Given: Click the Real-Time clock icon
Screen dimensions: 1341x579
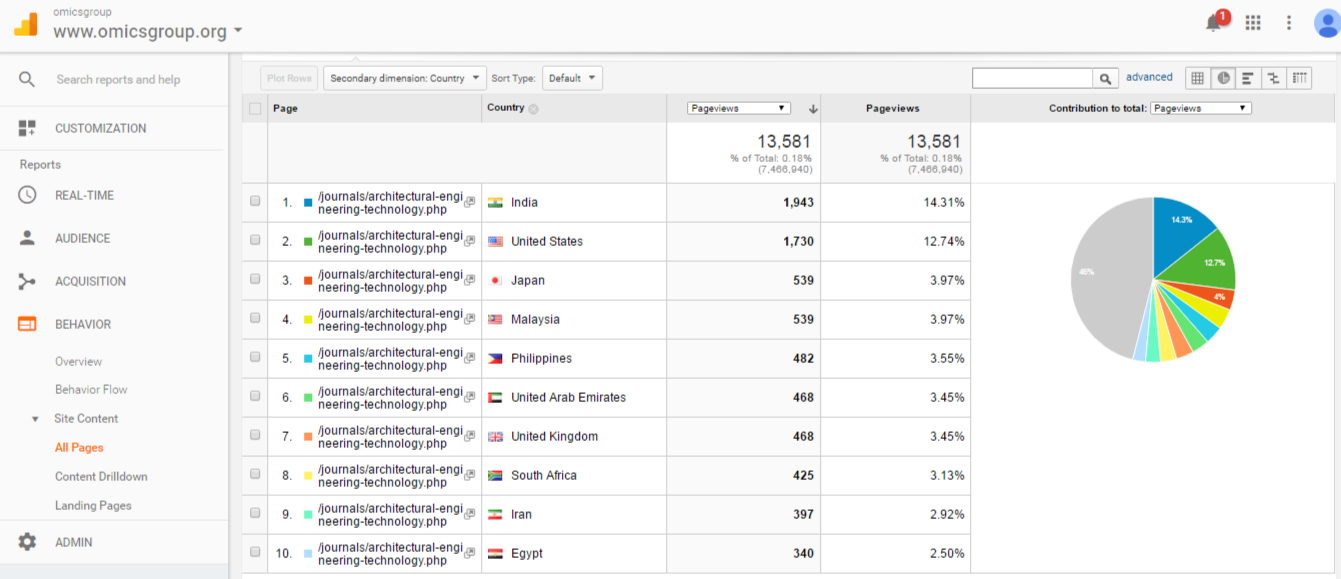Looking at the screenshot, I should pos(27,195).
